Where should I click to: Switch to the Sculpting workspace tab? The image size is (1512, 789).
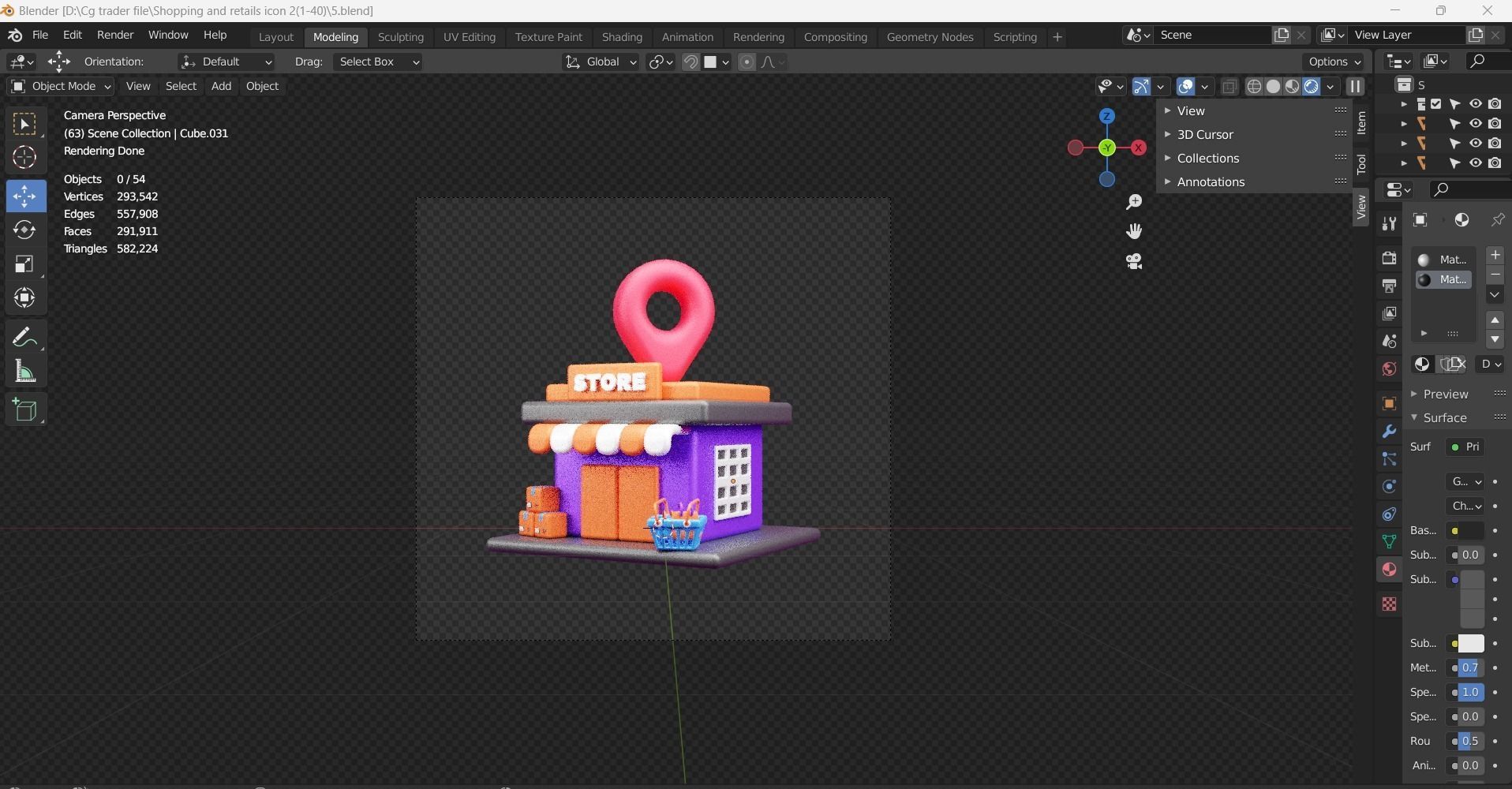pos(401,37)
